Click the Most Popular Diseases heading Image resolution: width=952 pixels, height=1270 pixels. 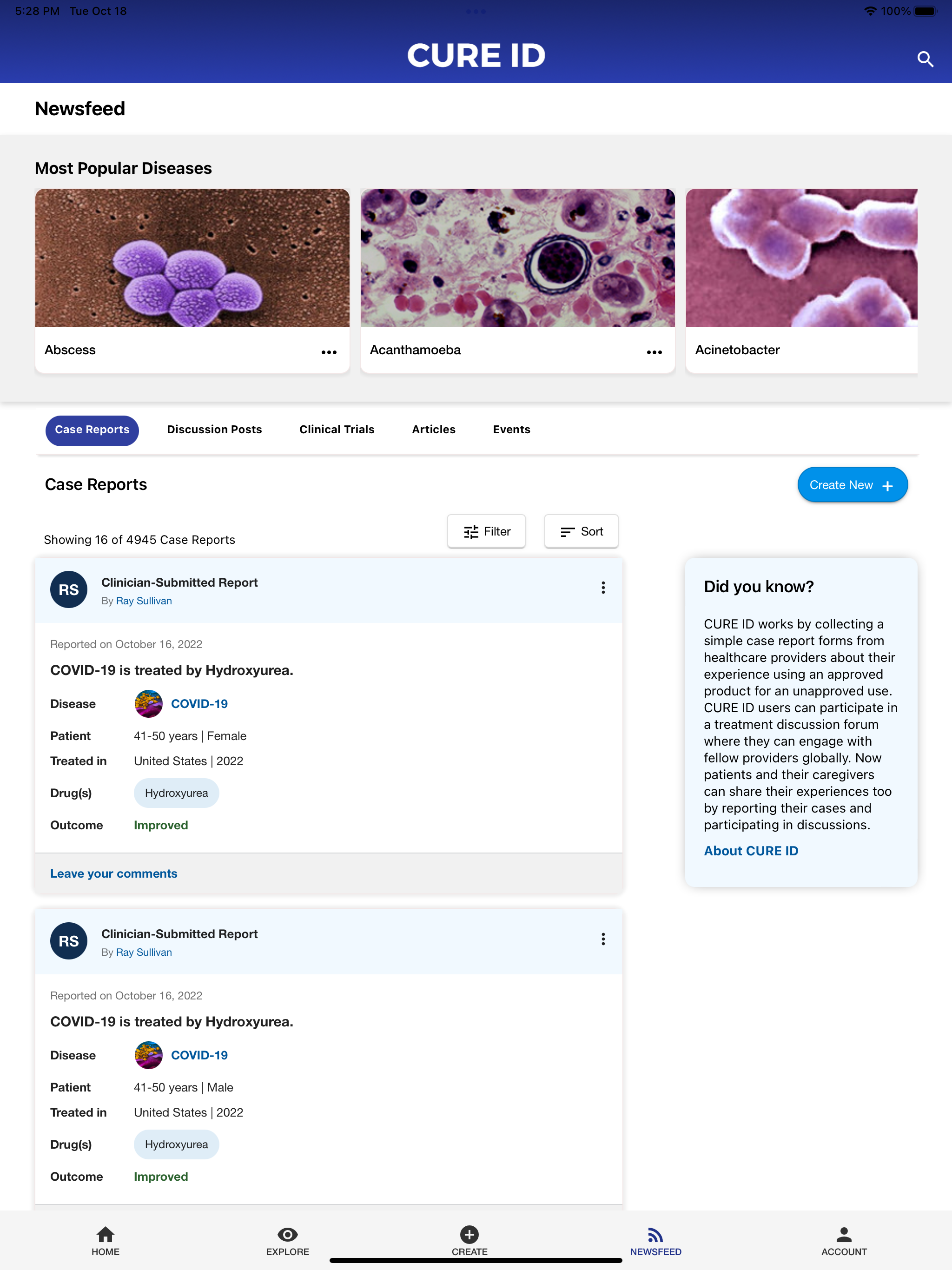tap(124, 168)
